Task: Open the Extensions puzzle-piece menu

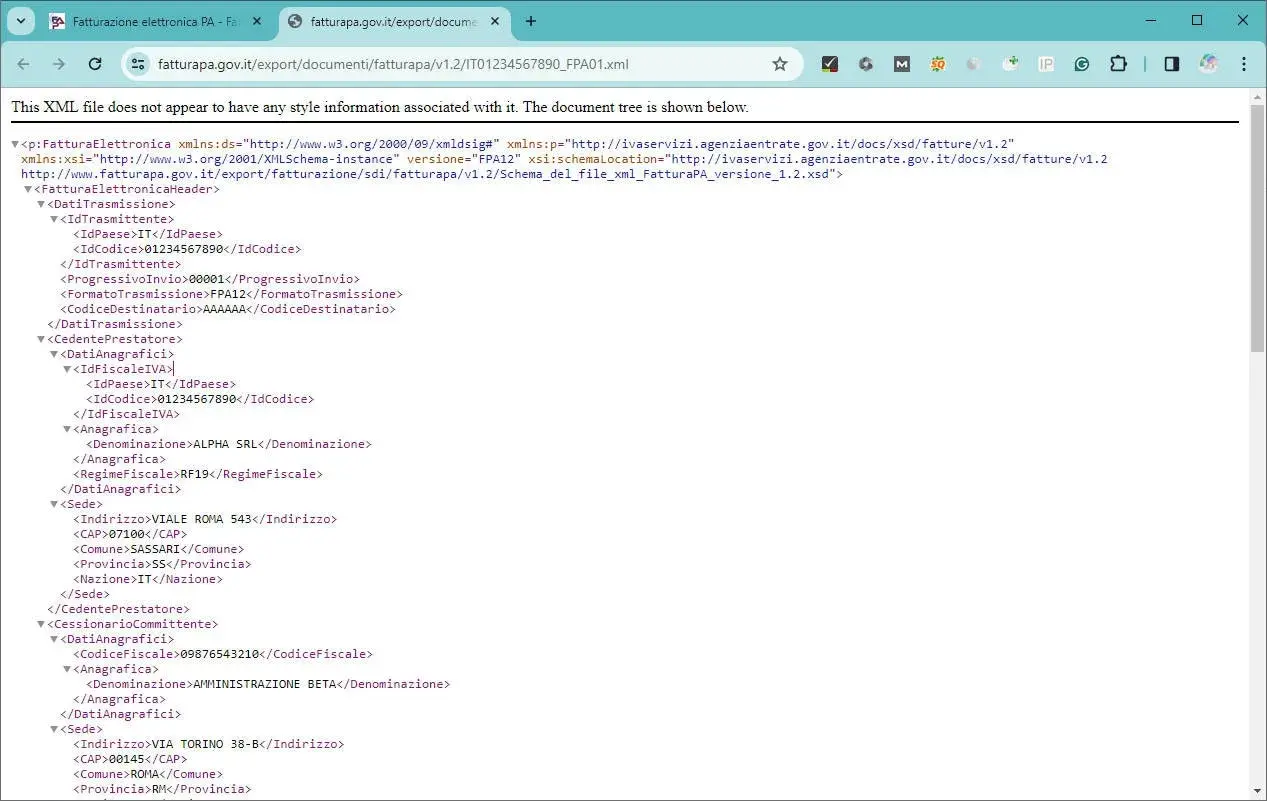Action: (1118, 64)
